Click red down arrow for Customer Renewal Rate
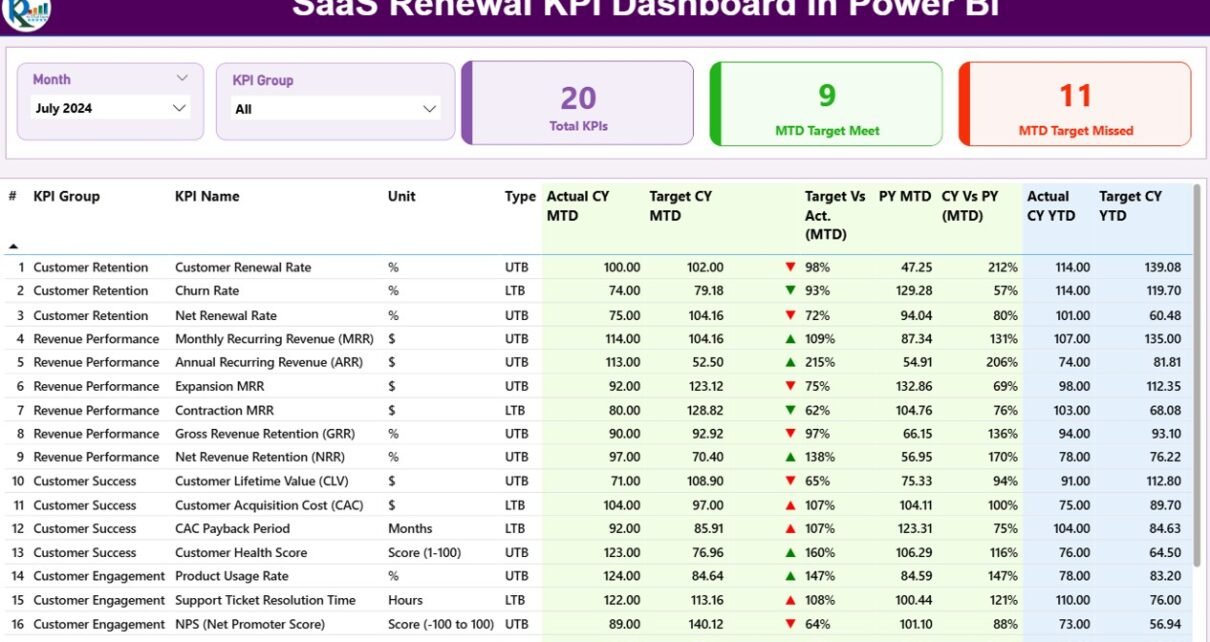Image resolution: width=1210 pixels, height=642 pixels. [790, 267]
